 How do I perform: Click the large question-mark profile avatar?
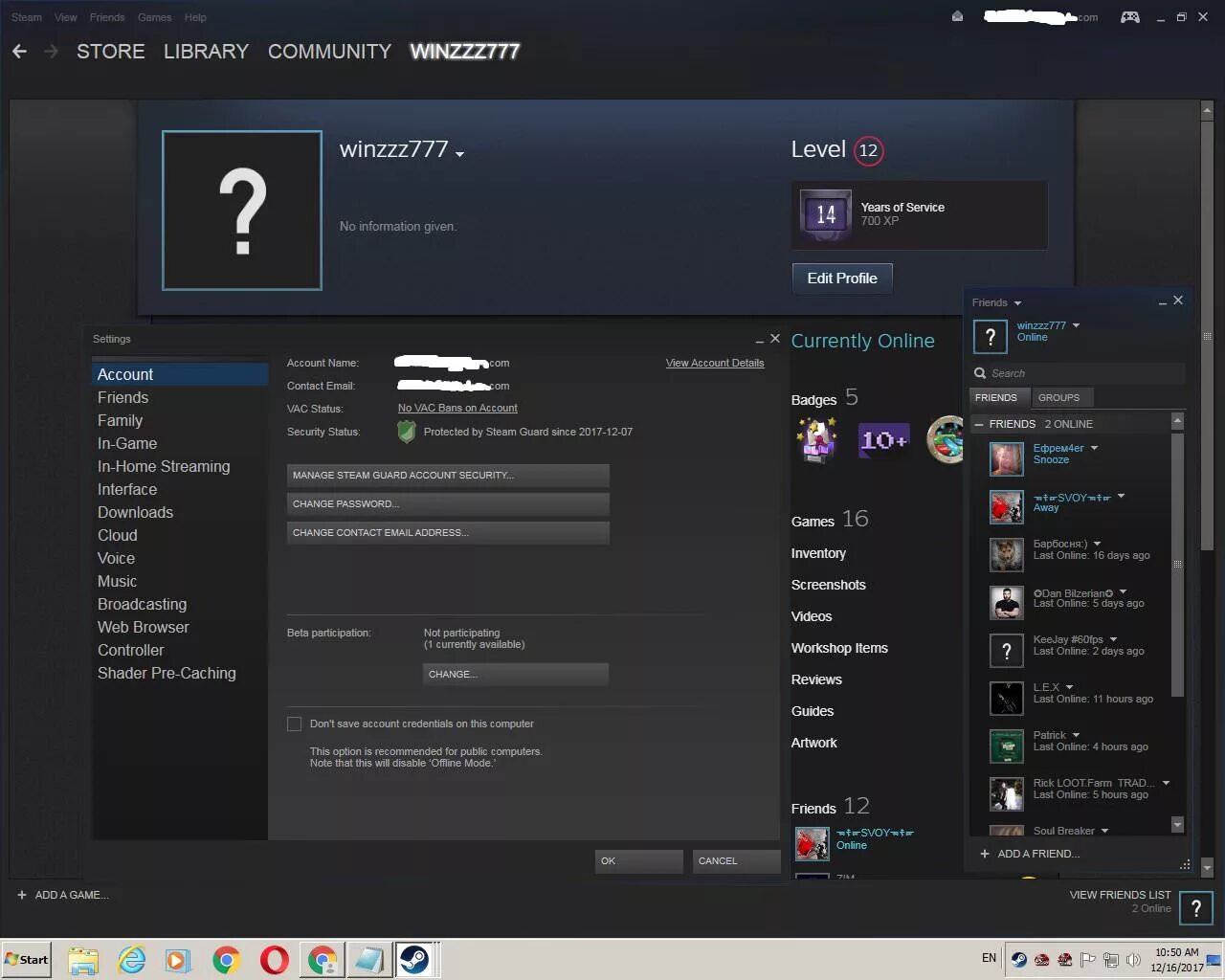click(x=242, y=211)
